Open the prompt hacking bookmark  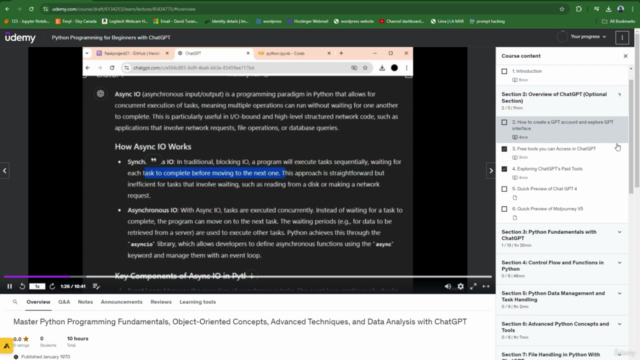(487, 21)
